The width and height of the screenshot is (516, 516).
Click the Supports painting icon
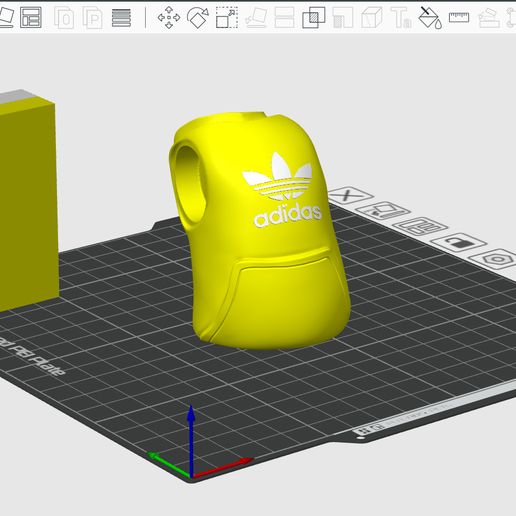343,17
